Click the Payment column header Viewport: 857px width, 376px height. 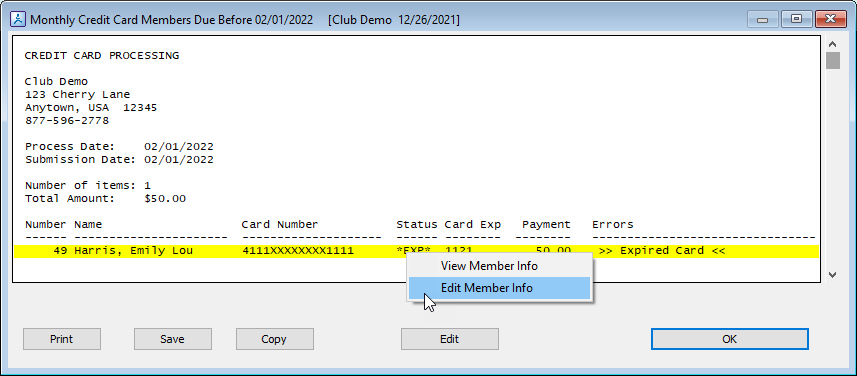(546, 225)
